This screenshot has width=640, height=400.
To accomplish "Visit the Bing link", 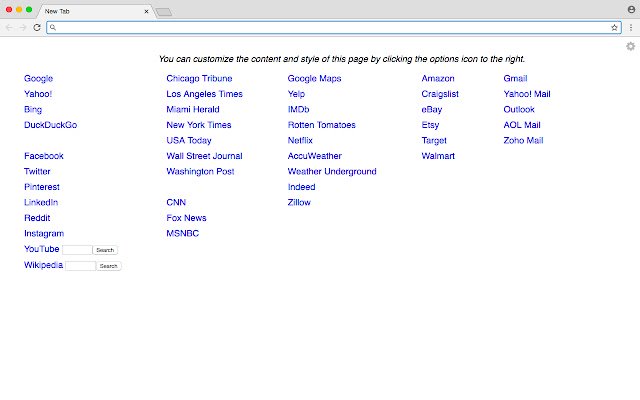I will [x=33, y=109].
